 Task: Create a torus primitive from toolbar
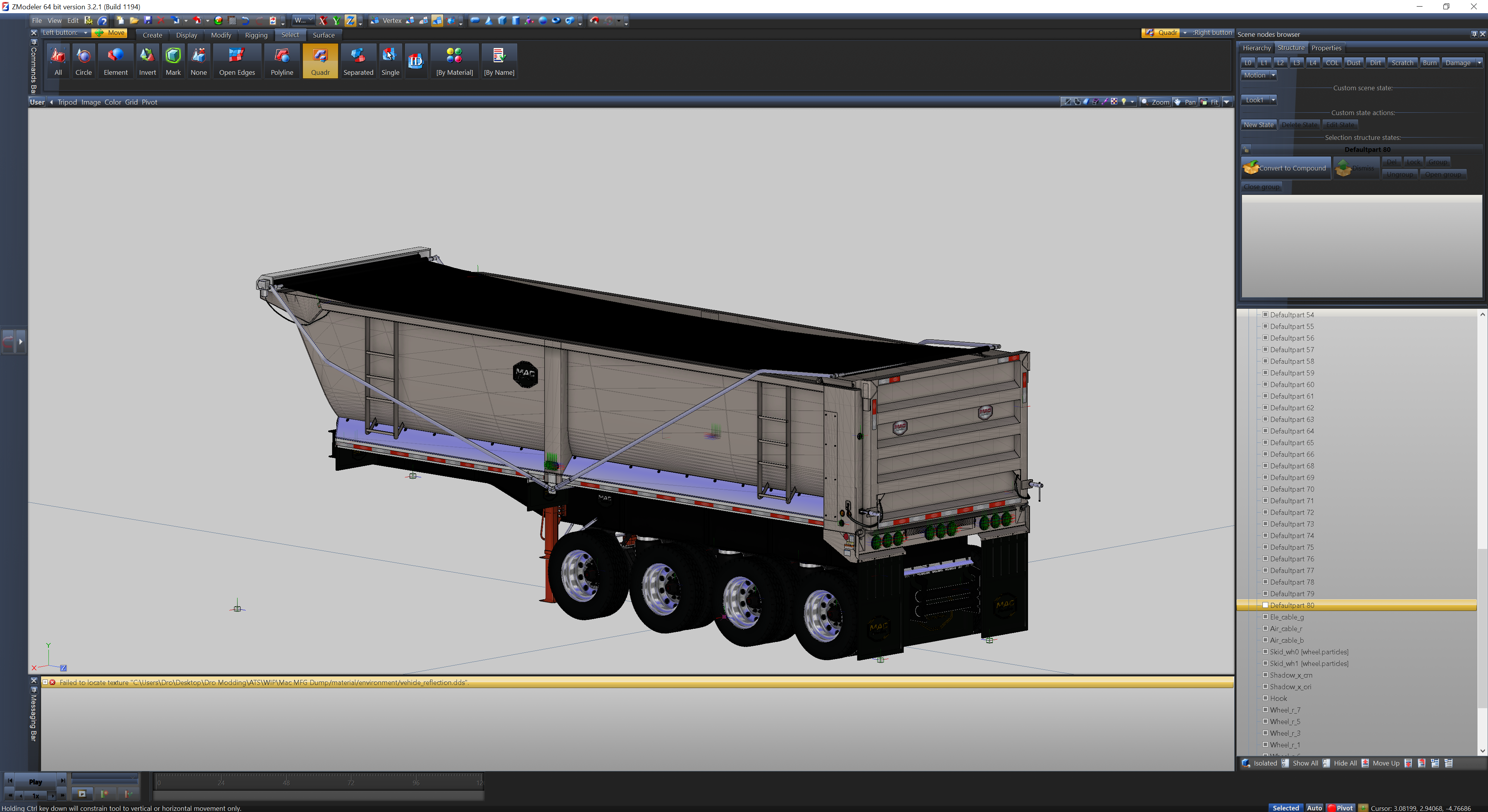click(556, 20)
